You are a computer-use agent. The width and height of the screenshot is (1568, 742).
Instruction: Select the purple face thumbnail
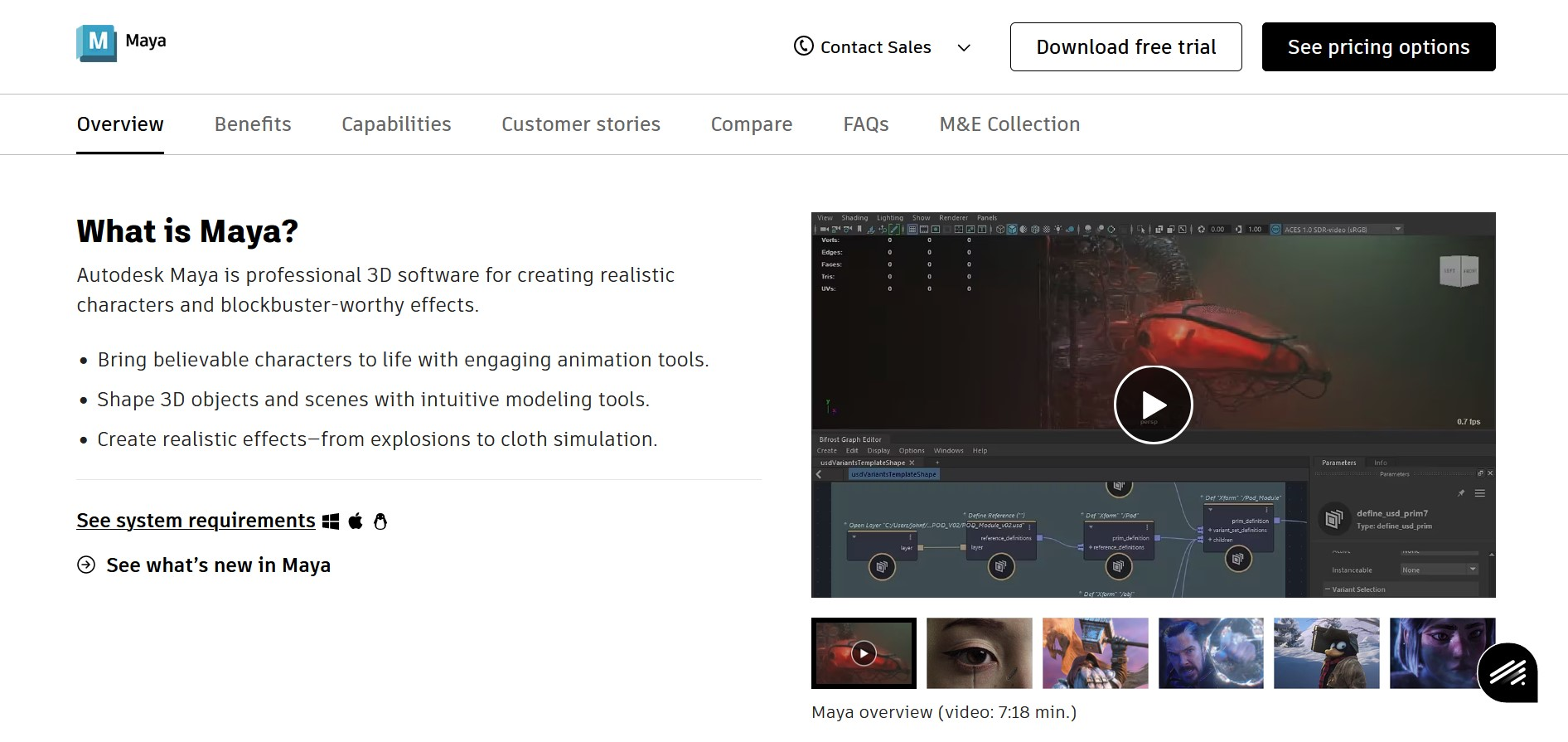pyautogui.click(x=1442, y=653)
